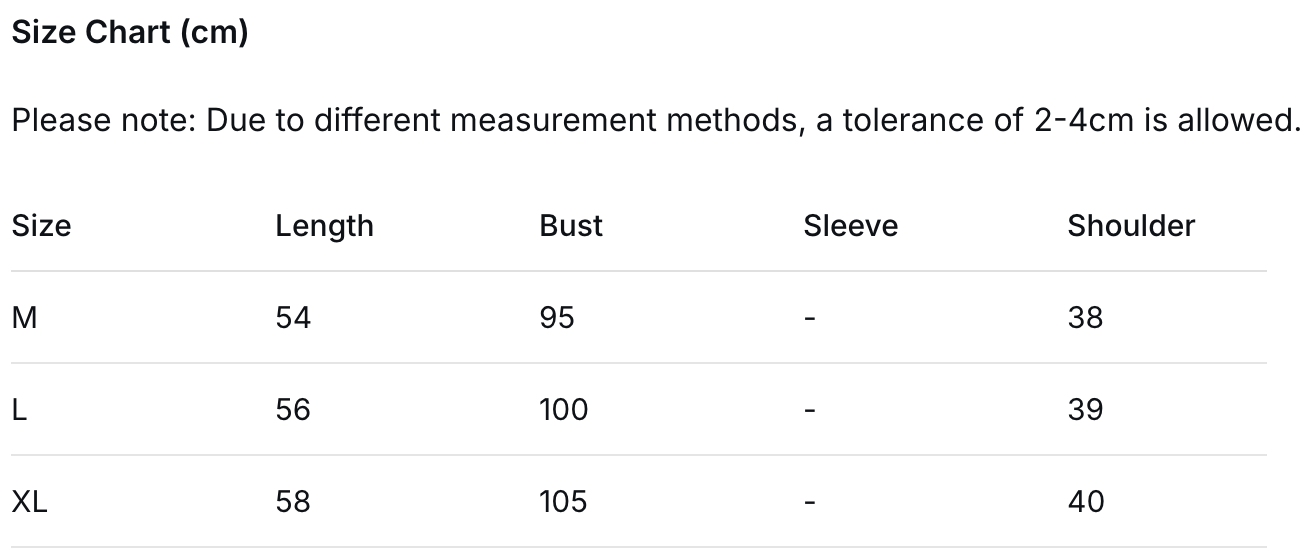Click length value 58 in XL row
Screen dimensions: 1316x556
pyautogui.click(x=293, y=501)
